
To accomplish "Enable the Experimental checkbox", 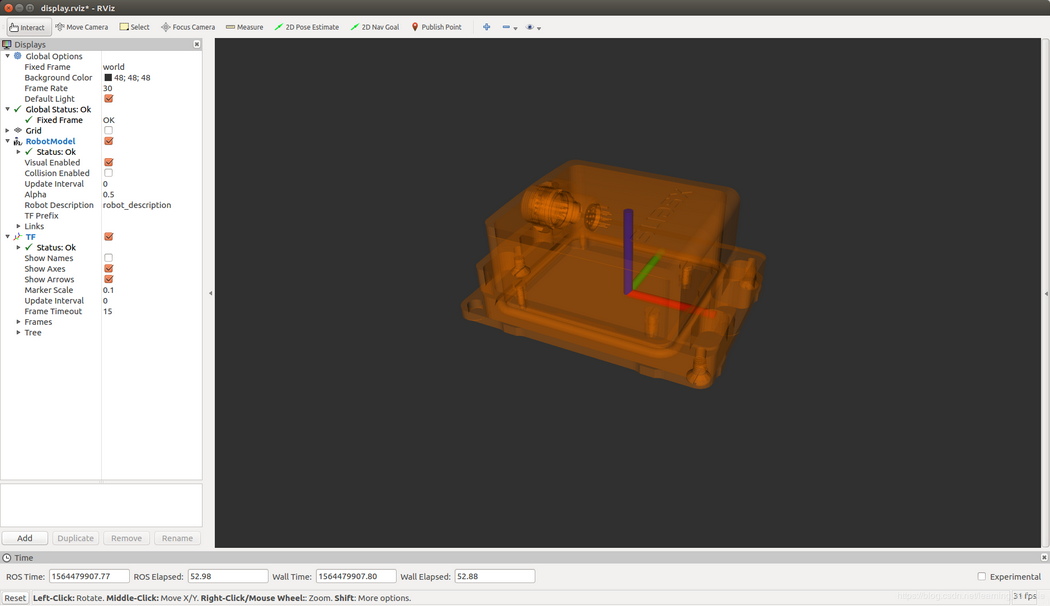I will 982,577.
